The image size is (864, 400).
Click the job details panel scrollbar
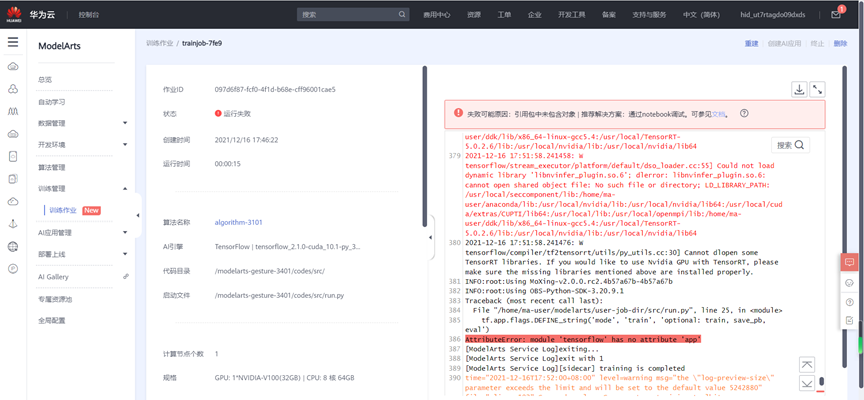[x=424, y=146]
